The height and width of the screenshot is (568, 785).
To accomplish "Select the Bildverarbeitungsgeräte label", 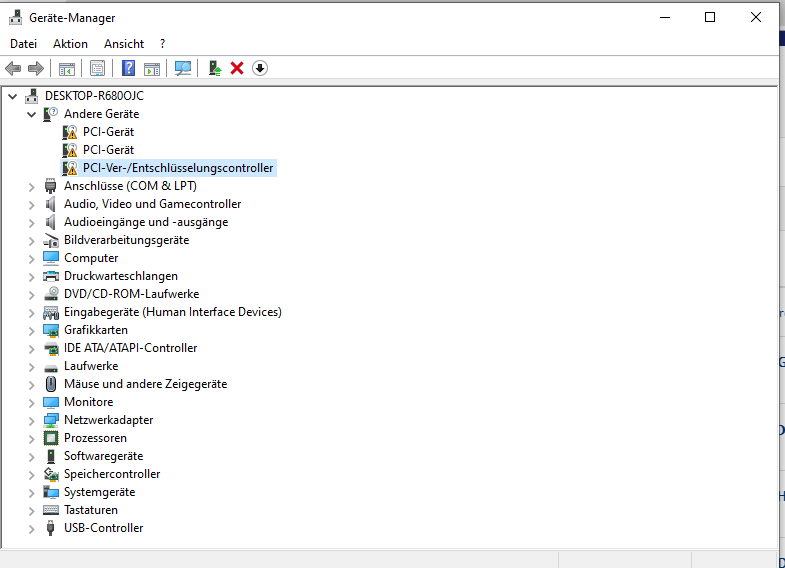I will tap(126, 240).
